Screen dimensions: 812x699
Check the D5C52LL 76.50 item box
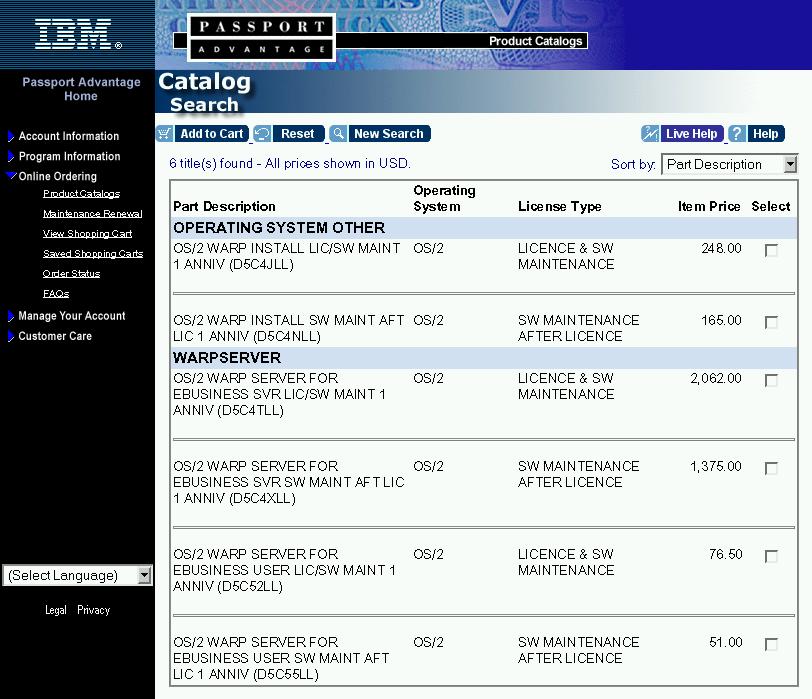click(x=771, y=557)
